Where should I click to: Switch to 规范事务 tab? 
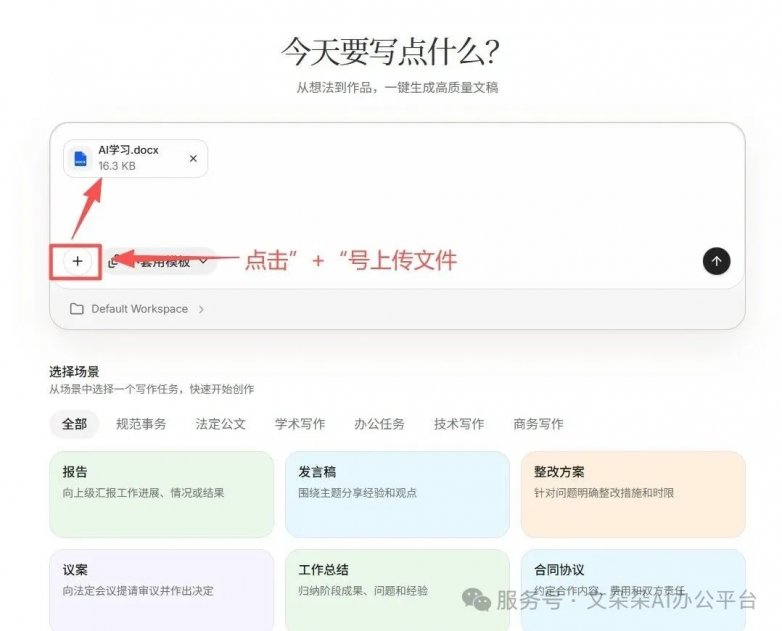tap(141, 424)
